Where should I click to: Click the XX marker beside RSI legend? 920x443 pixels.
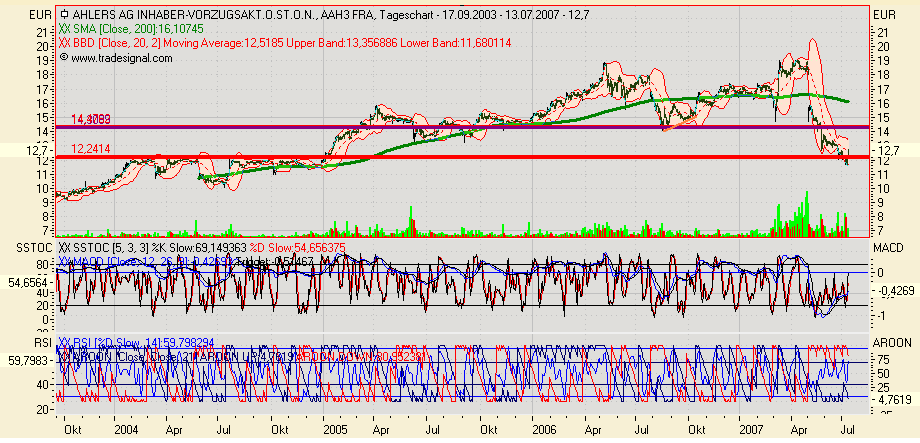coord(66,343)
